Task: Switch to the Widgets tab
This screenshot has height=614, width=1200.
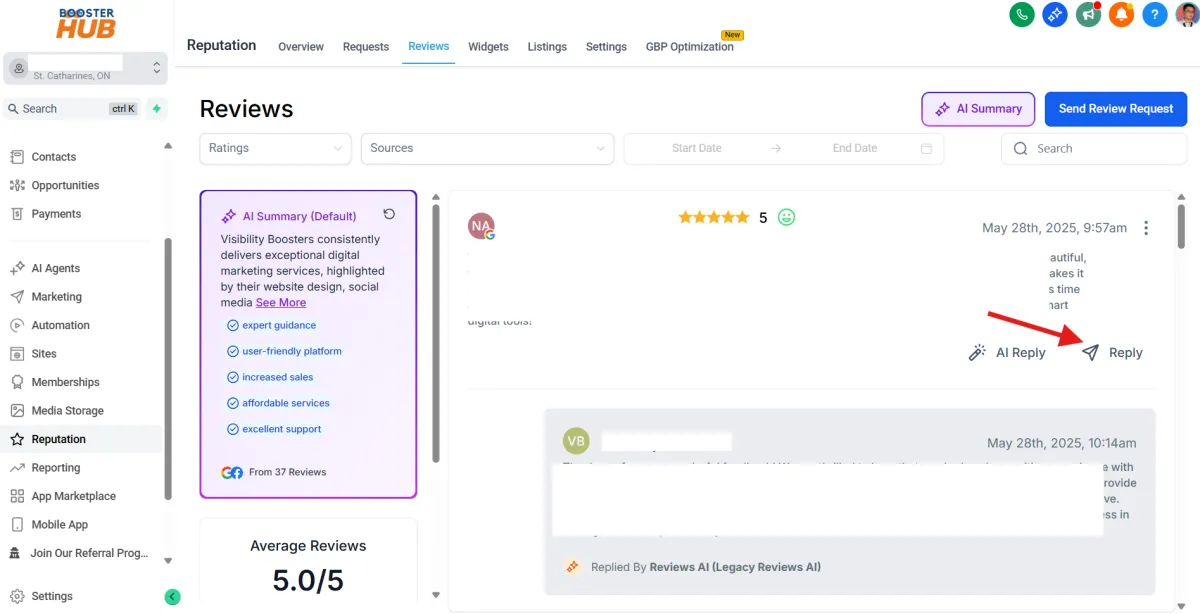Action: pyautogui.click(x=488, y=46)
